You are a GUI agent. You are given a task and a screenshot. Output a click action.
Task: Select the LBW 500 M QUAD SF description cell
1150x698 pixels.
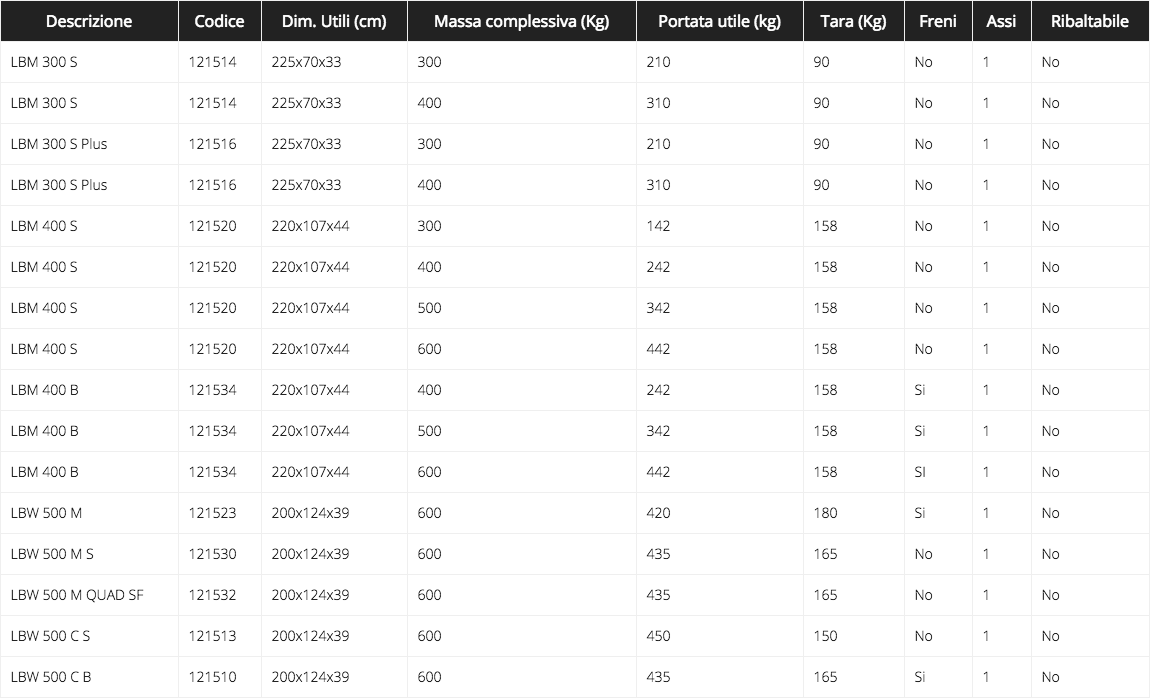[x=77, y=595]
